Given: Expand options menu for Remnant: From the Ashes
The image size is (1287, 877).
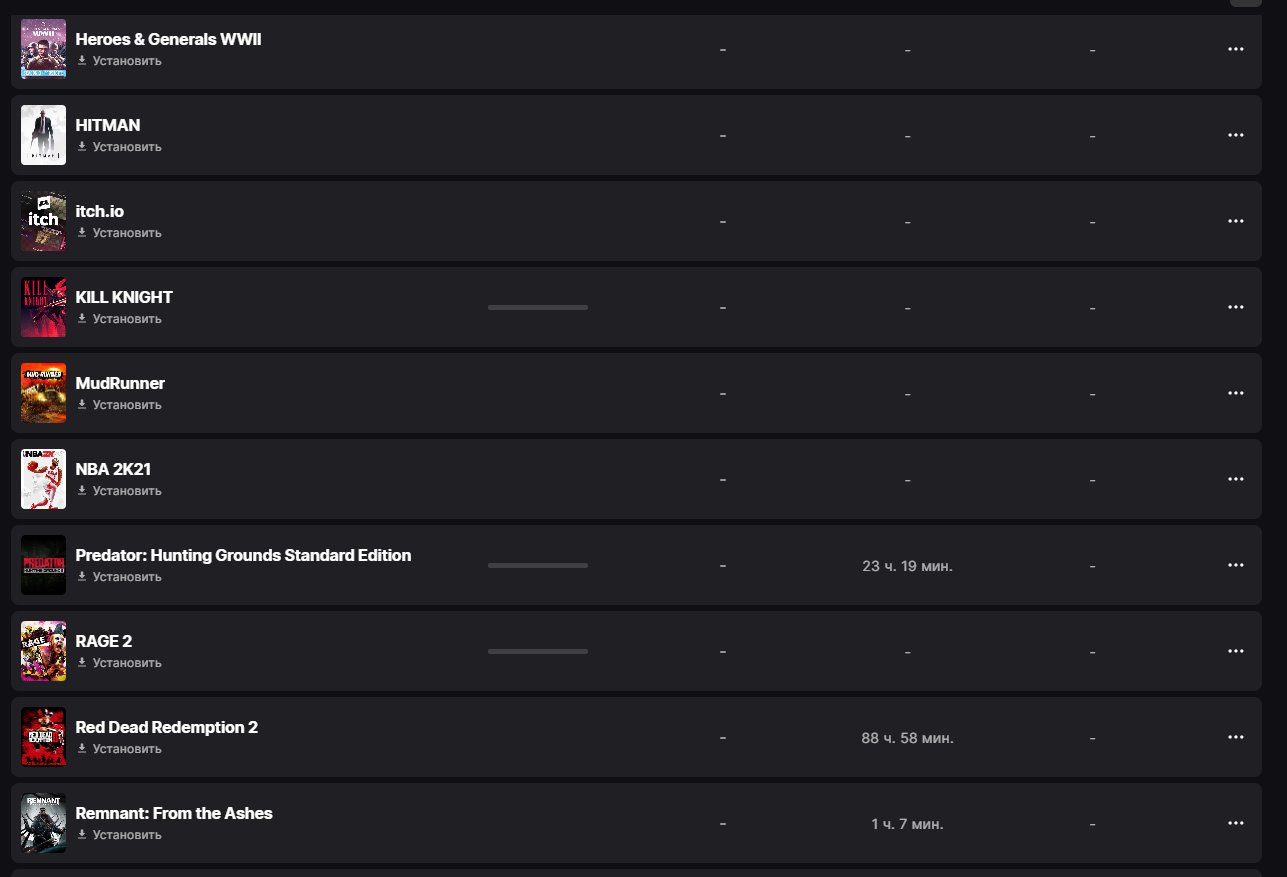Looking at the screenshot, I should 1235,823.
